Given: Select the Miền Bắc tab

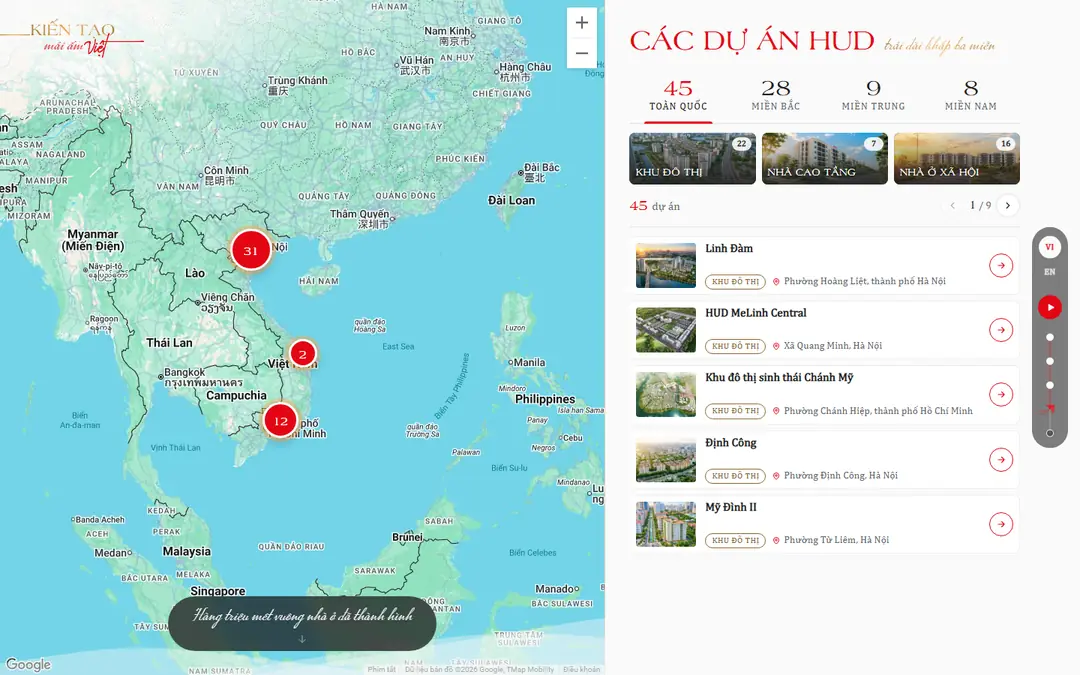Looking at the screenshot, I should point(776,96).
